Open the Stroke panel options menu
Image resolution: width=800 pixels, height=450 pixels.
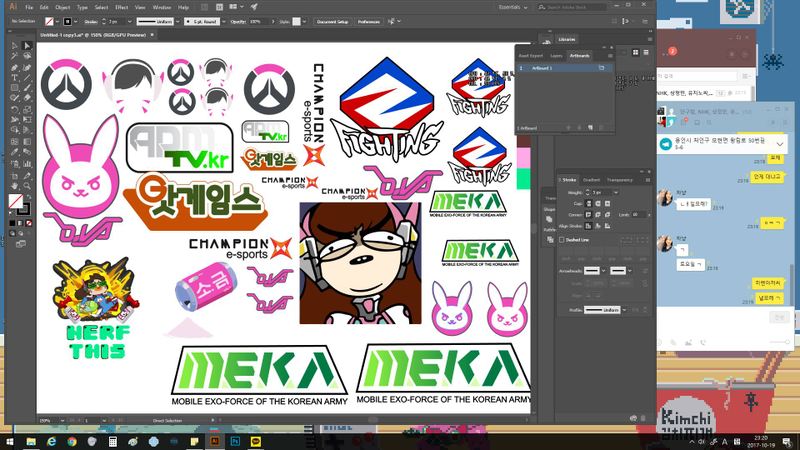pos(647,180)
